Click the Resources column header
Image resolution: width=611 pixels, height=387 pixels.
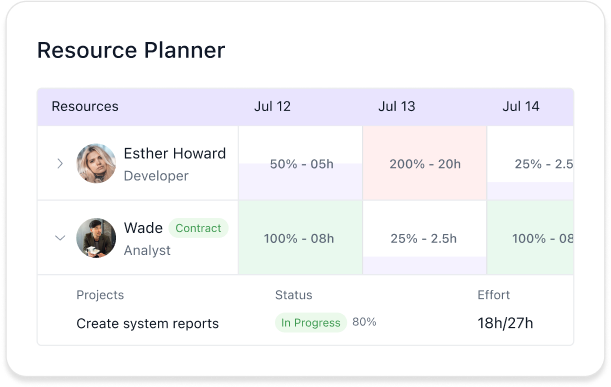[85, 106]
